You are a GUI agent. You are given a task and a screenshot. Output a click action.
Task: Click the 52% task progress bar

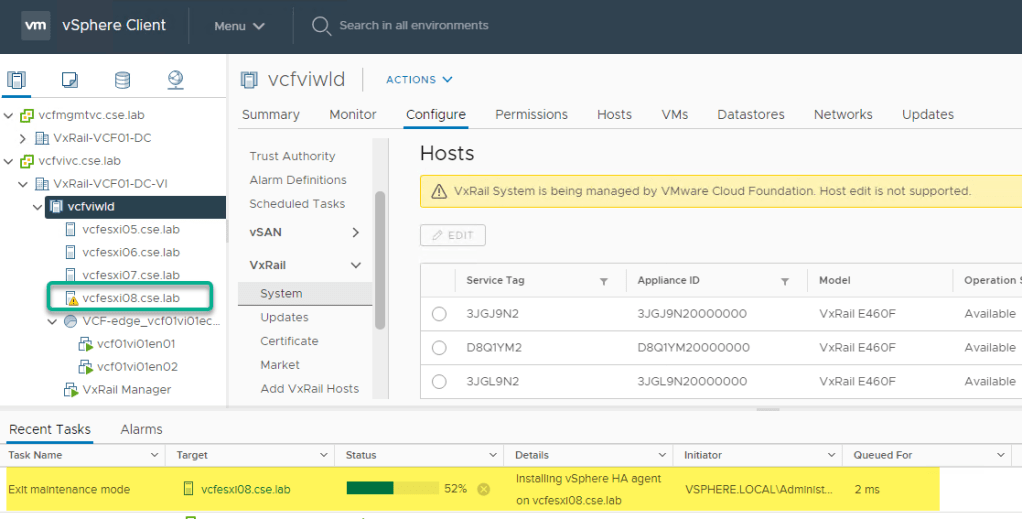tap(392, 489)
